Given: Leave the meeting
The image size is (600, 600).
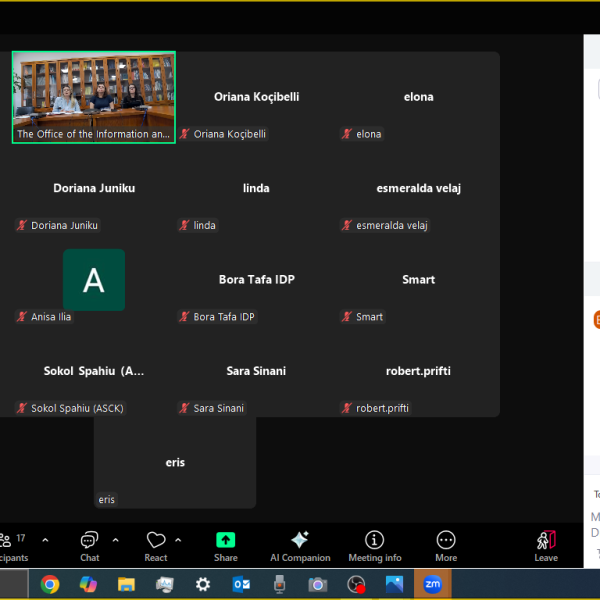Looking at the screenshot, I should click(546, 542).
